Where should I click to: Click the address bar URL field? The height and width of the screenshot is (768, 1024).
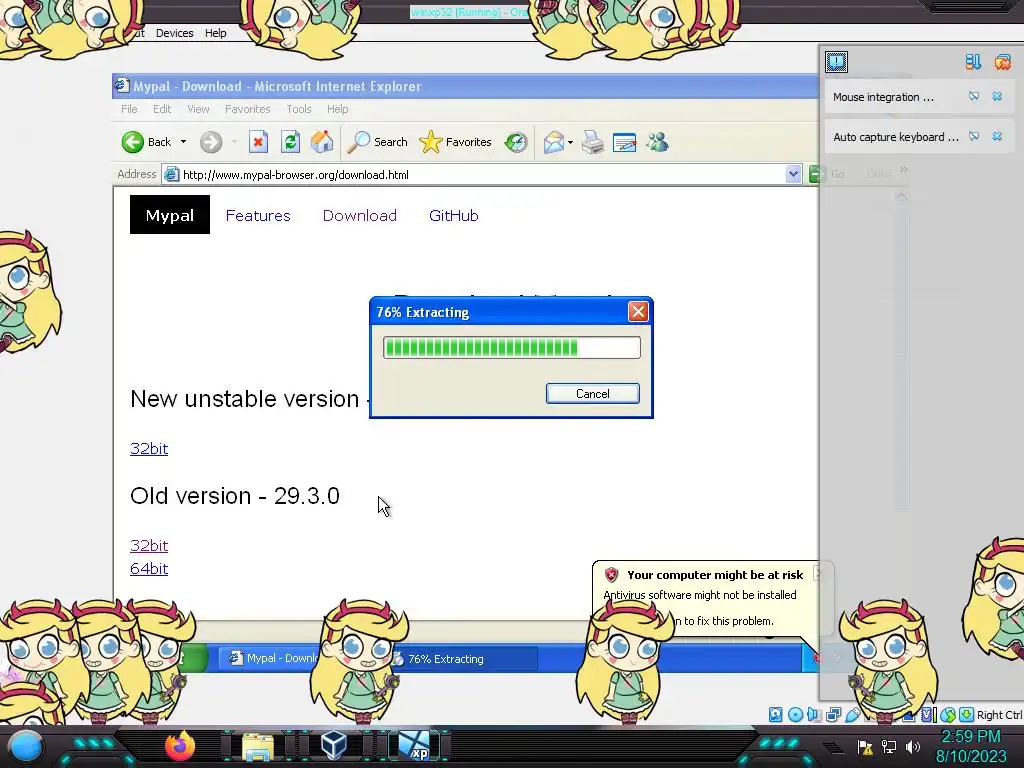pyautogui.click(x=473, y=174)
